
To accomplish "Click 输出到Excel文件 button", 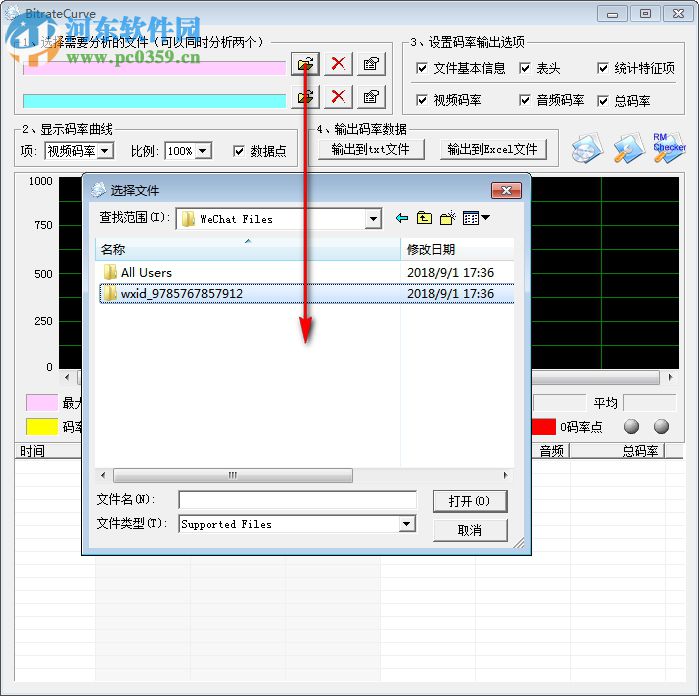I will (493, 149).
